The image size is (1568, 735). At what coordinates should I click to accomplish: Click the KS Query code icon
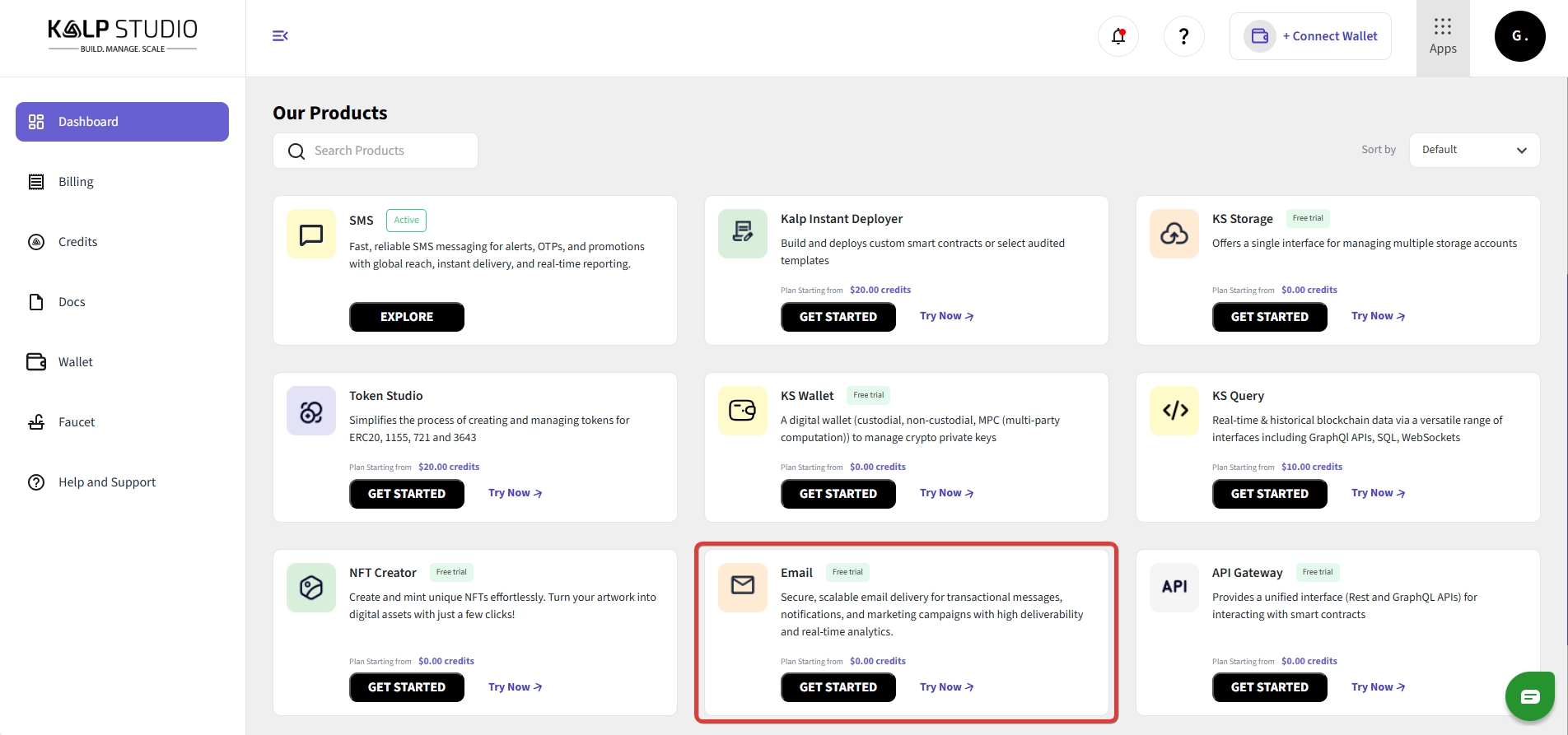[x=1174, y=411]
